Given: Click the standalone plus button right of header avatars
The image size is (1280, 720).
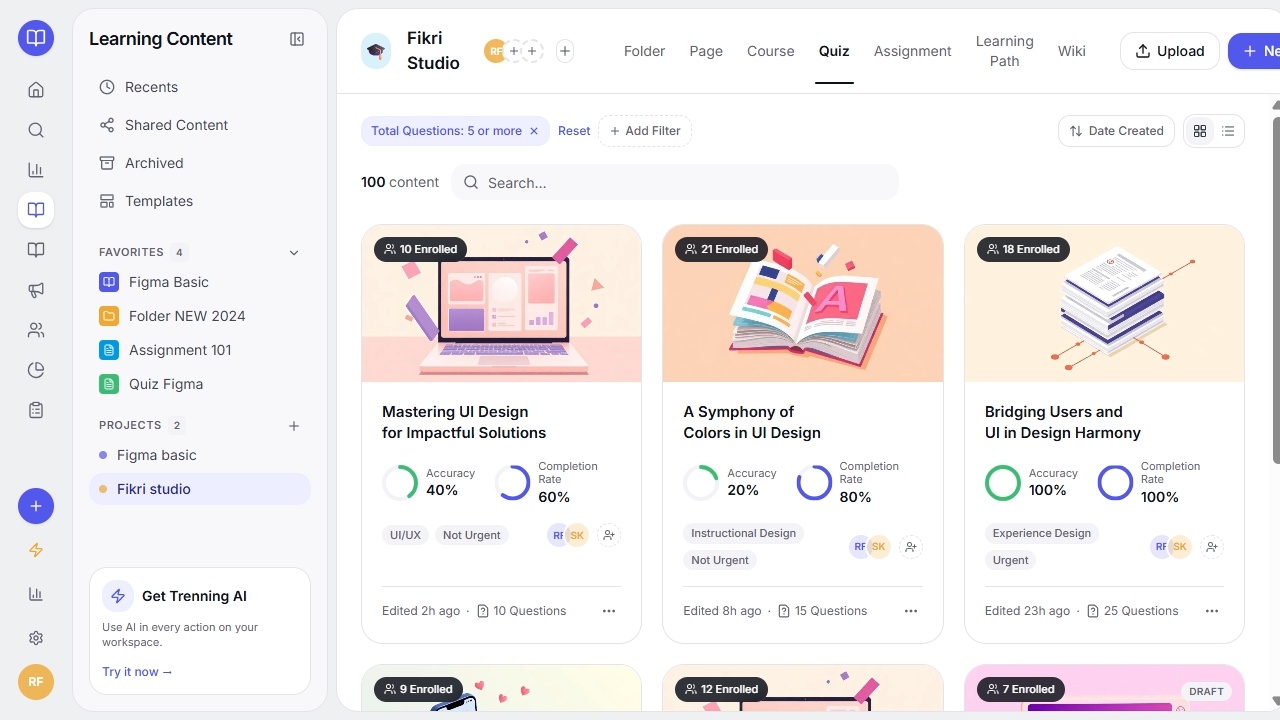Looking at the screenshot, I should tap(565, 51).
